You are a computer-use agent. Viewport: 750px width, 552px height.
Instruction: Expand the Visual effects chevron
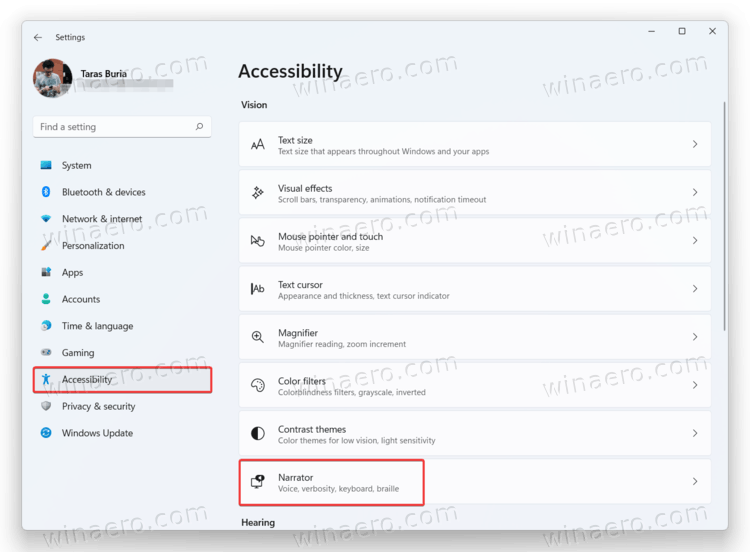point(695,193)
